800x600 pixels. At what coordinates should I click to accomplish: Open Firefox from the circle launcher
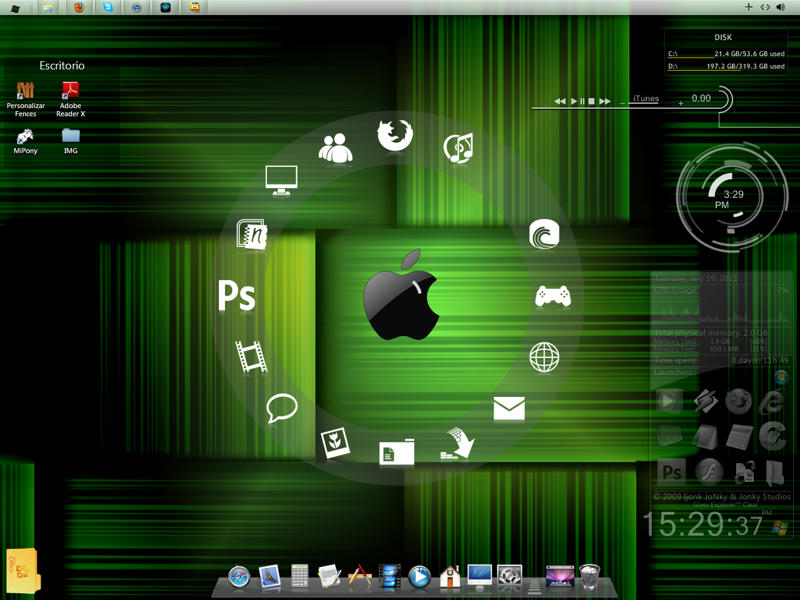(395, 136)
